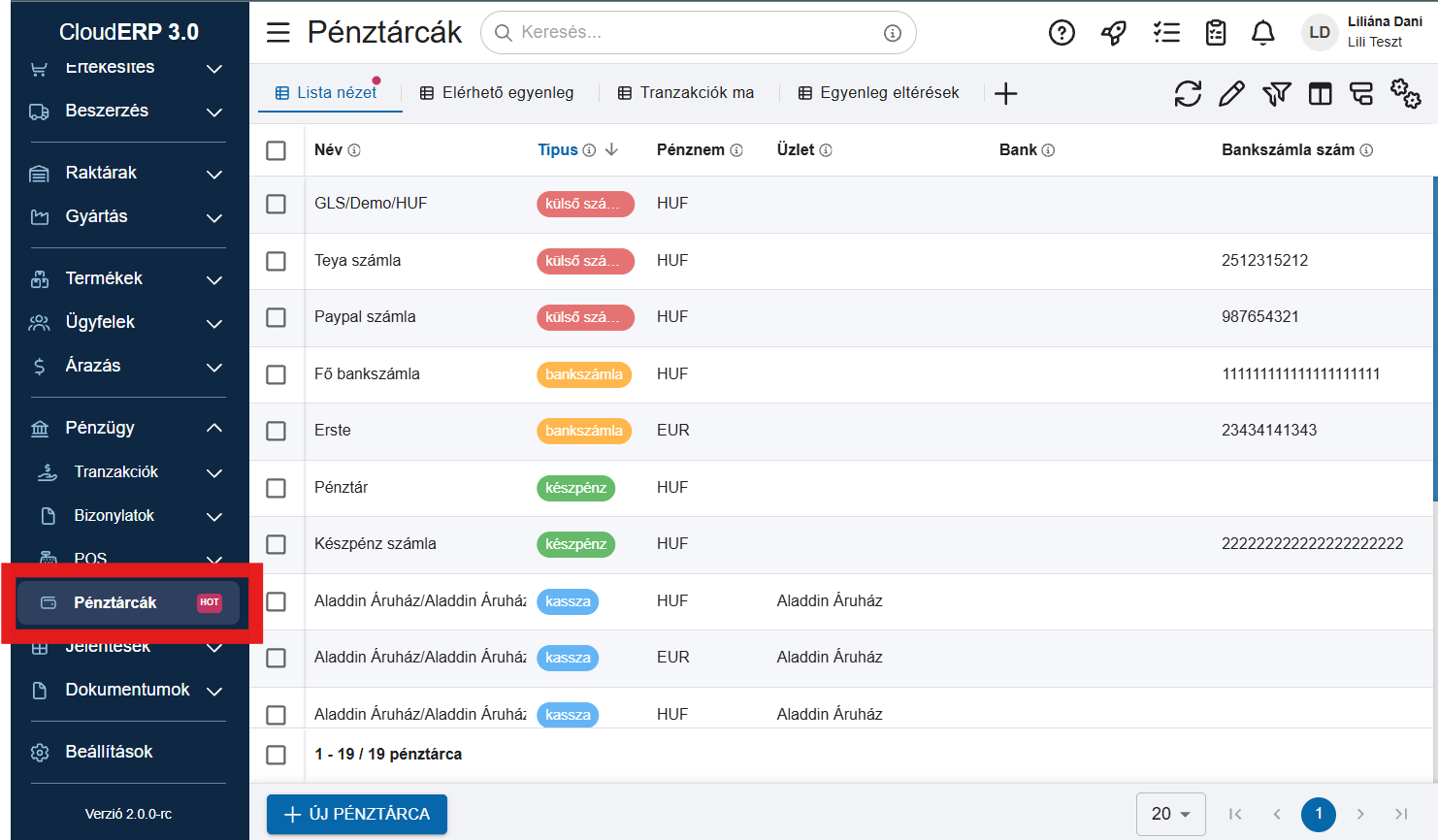Open Beállítások in the sidebar
The height and width of the screenshot is (840, 1438).
coord(109,752)
